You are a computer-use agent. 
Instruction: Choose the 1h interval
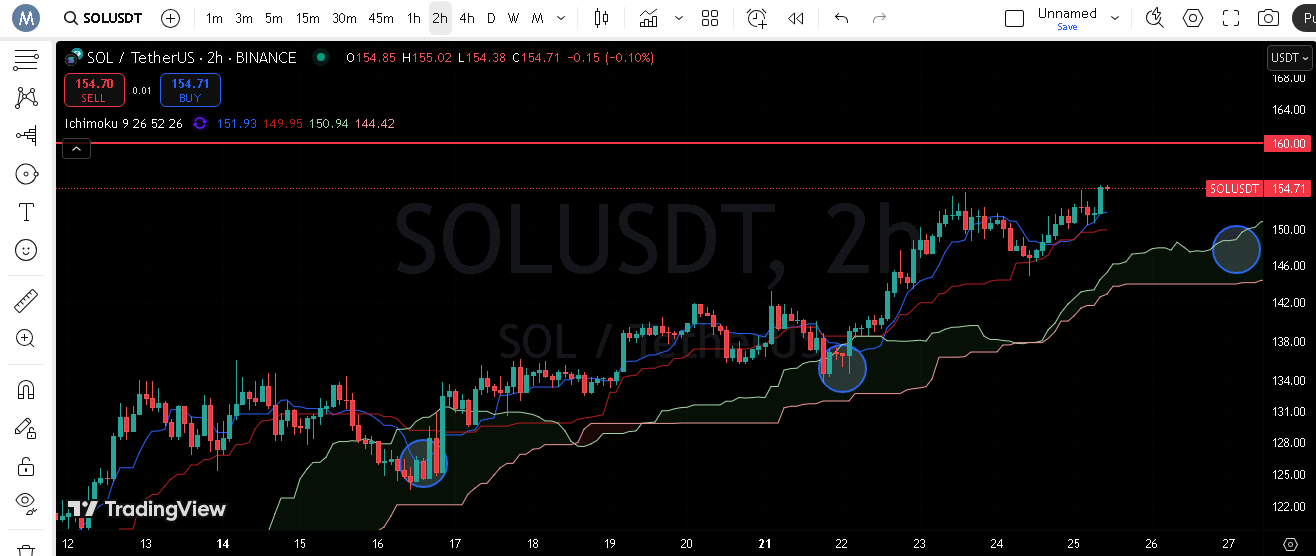(414, 18)
